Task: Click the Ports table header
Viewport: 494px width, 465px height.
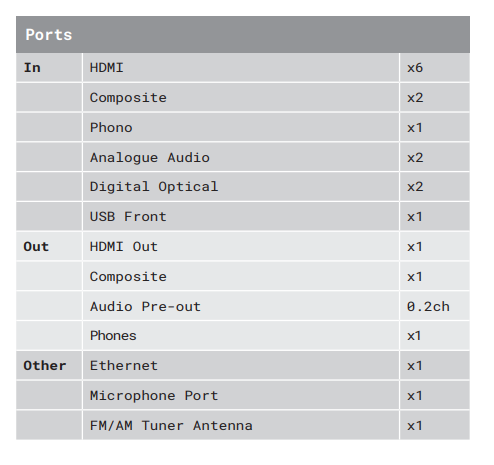Action: pyautogui.click(x=243, y=34)
